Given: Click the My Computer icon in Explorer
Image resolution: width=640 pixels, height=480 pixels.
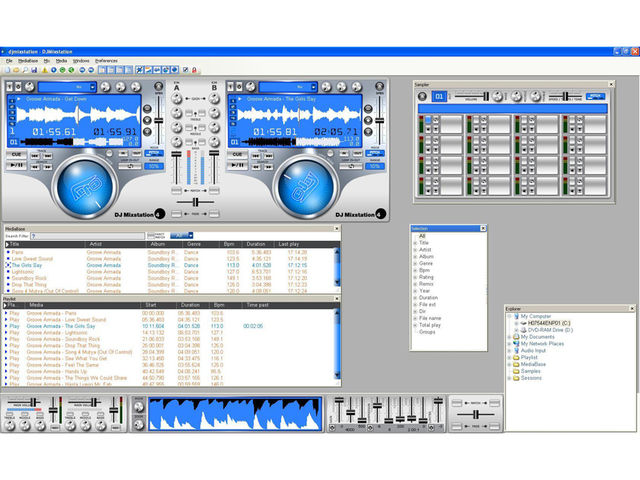Looking at the screenshot, I should click(x=516, y=316).
